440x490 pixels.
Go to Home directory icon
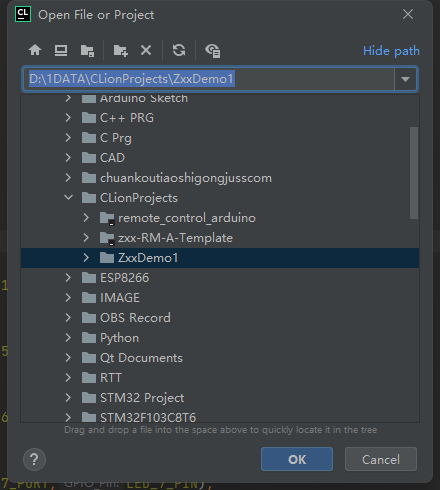click(35, 50)
